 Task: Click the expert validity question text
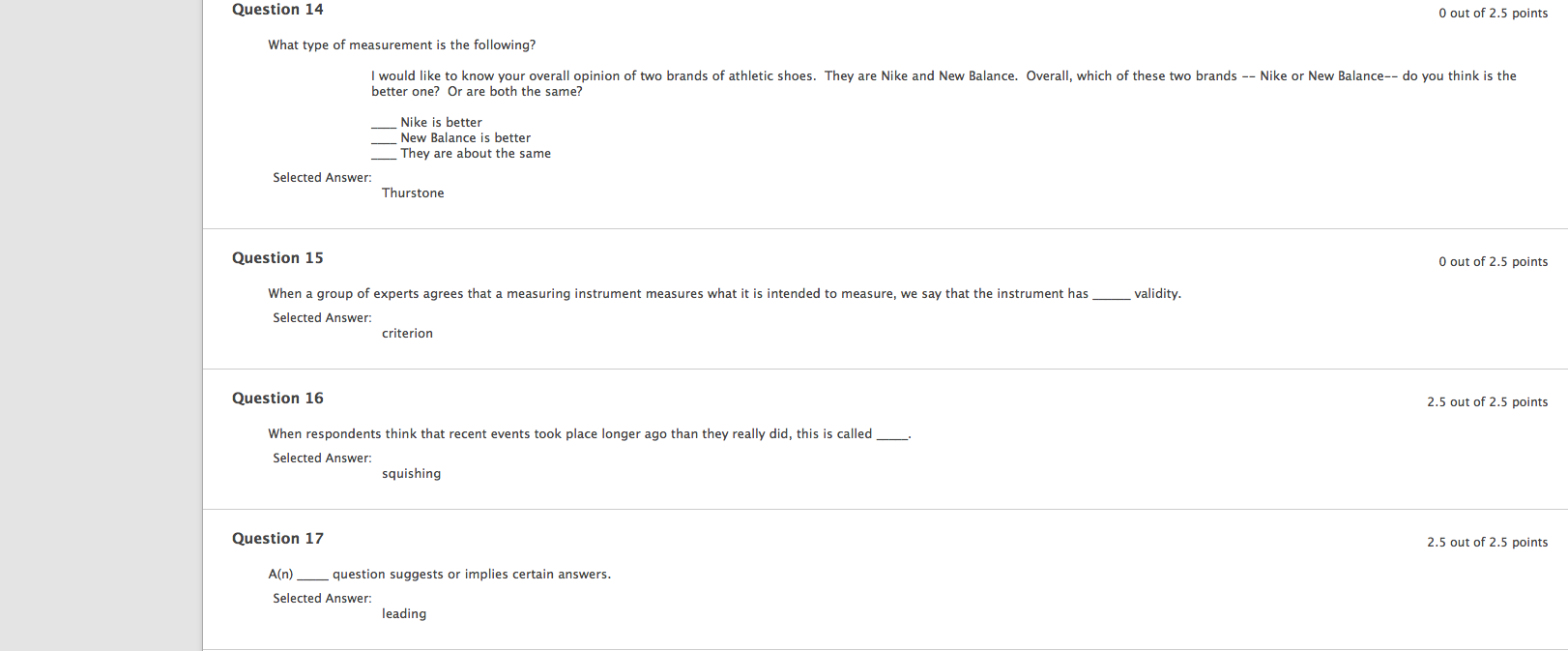click(724, 294)
